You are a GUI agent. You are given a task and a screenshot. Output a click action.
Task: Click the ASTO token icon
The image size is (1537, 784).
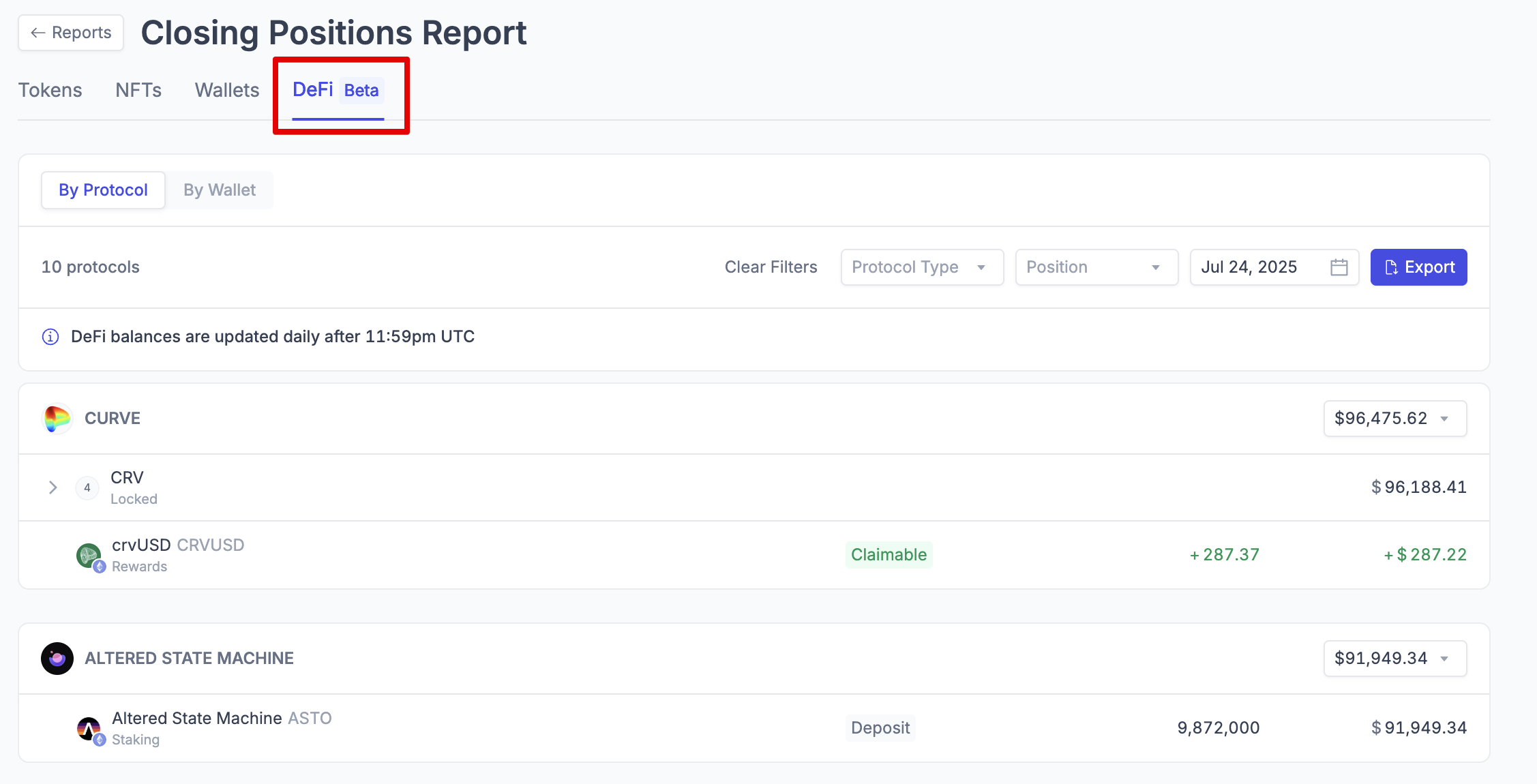point(89,729)
